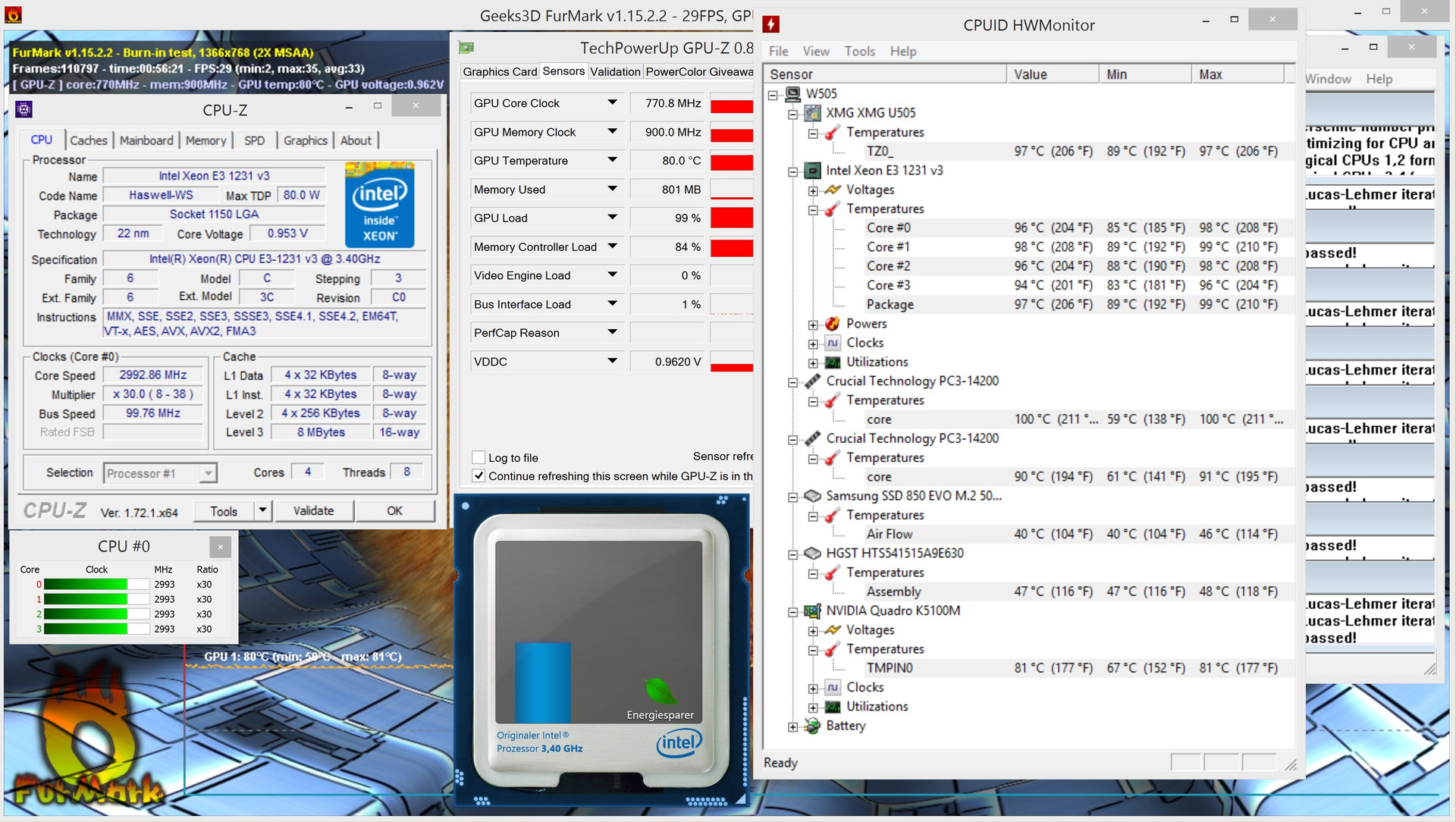Open the Validation tab in GPU-Z
The width and height of the screenshot is (1456, 822).
(615, 71)
